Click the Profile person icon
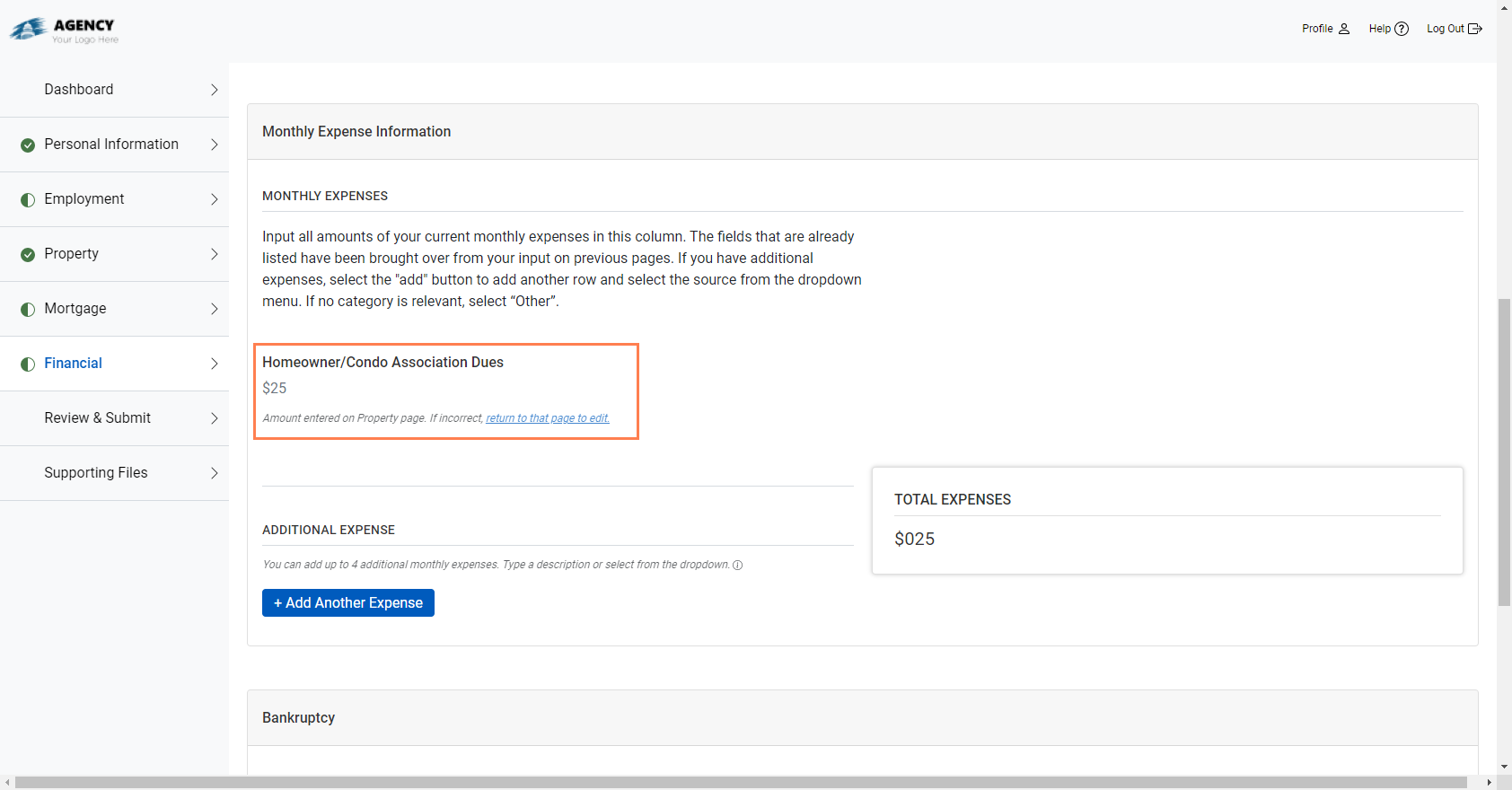Screen dimensions: 1512x790 click(x=1344, y=29)
